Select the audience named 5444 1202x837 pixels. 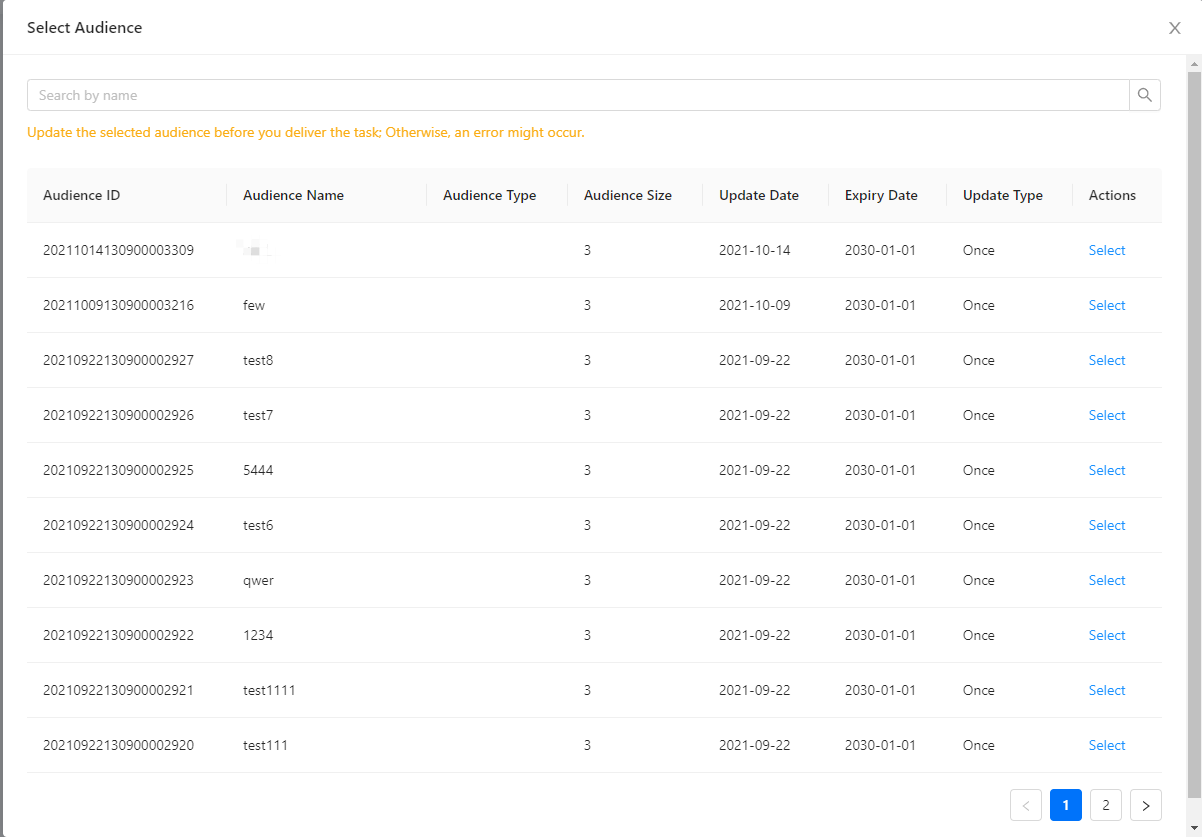pyautogui.click(x=1107, y=470)
